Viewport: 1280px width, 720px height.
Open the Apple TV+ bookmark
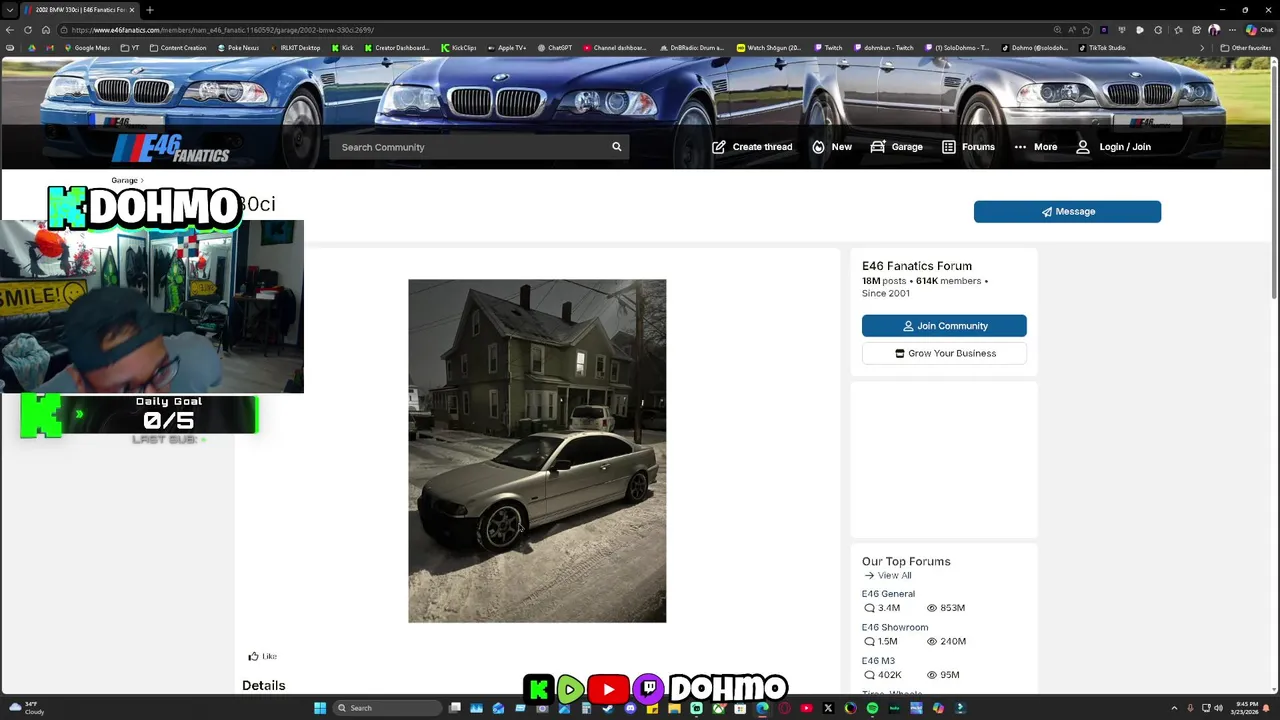click(x=506, y=47)
